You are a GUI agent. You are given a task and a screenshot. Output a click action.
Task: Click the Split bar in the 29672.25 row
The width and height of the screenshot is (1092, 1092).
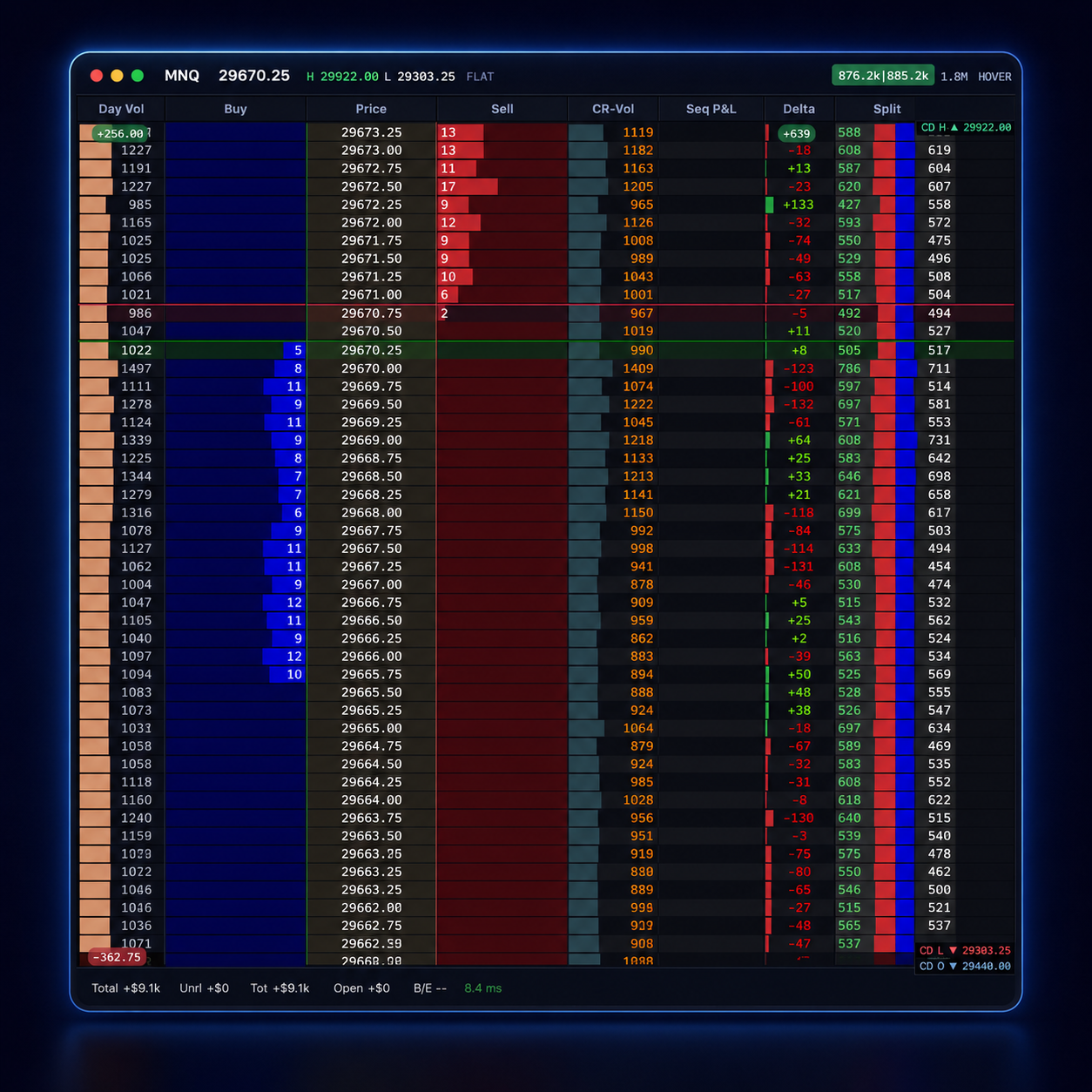coord(897,205)
